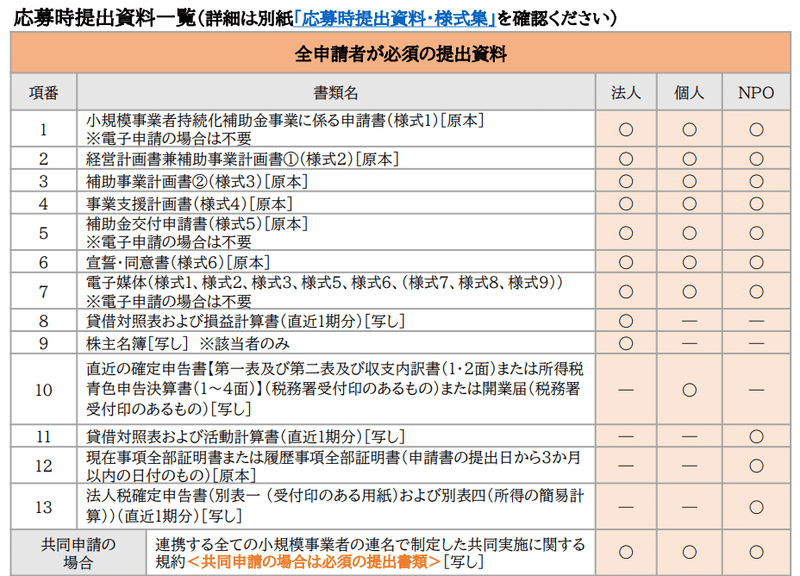
Task: Select the 項番 column header
Action: click(44, 92)
